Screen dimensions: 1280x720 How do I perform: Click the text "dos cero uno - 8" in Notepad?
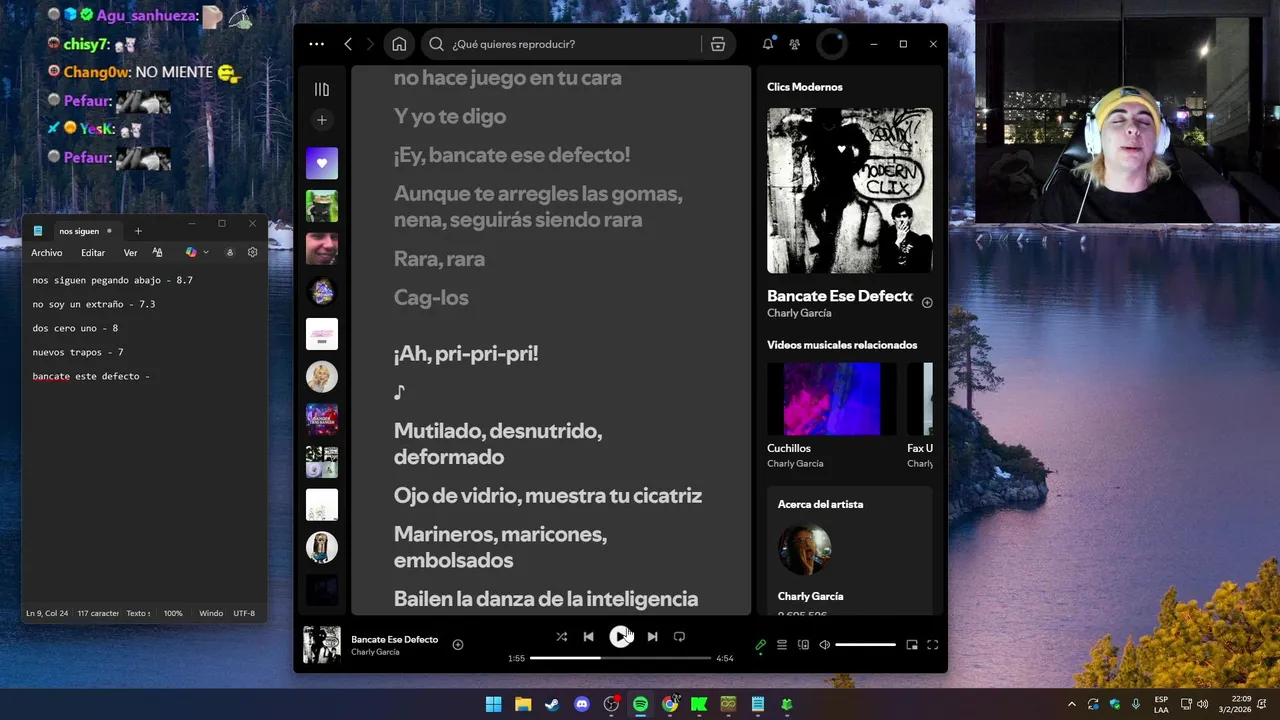(x=75, y=328)
